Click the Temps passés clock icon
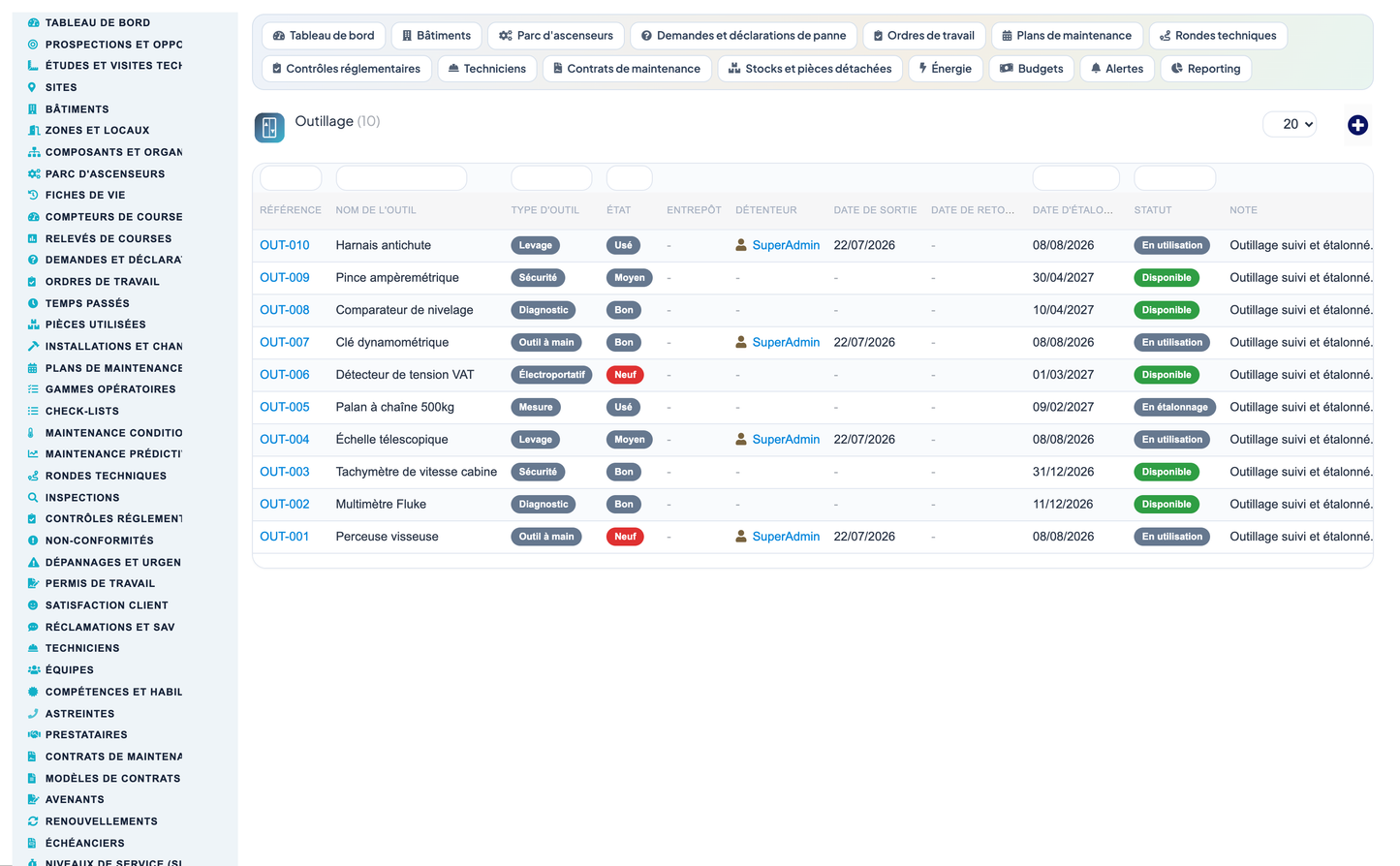Image resolution: width=1400 pixels, height=866 pixels. pyautogui.click(x=33, y=303)
